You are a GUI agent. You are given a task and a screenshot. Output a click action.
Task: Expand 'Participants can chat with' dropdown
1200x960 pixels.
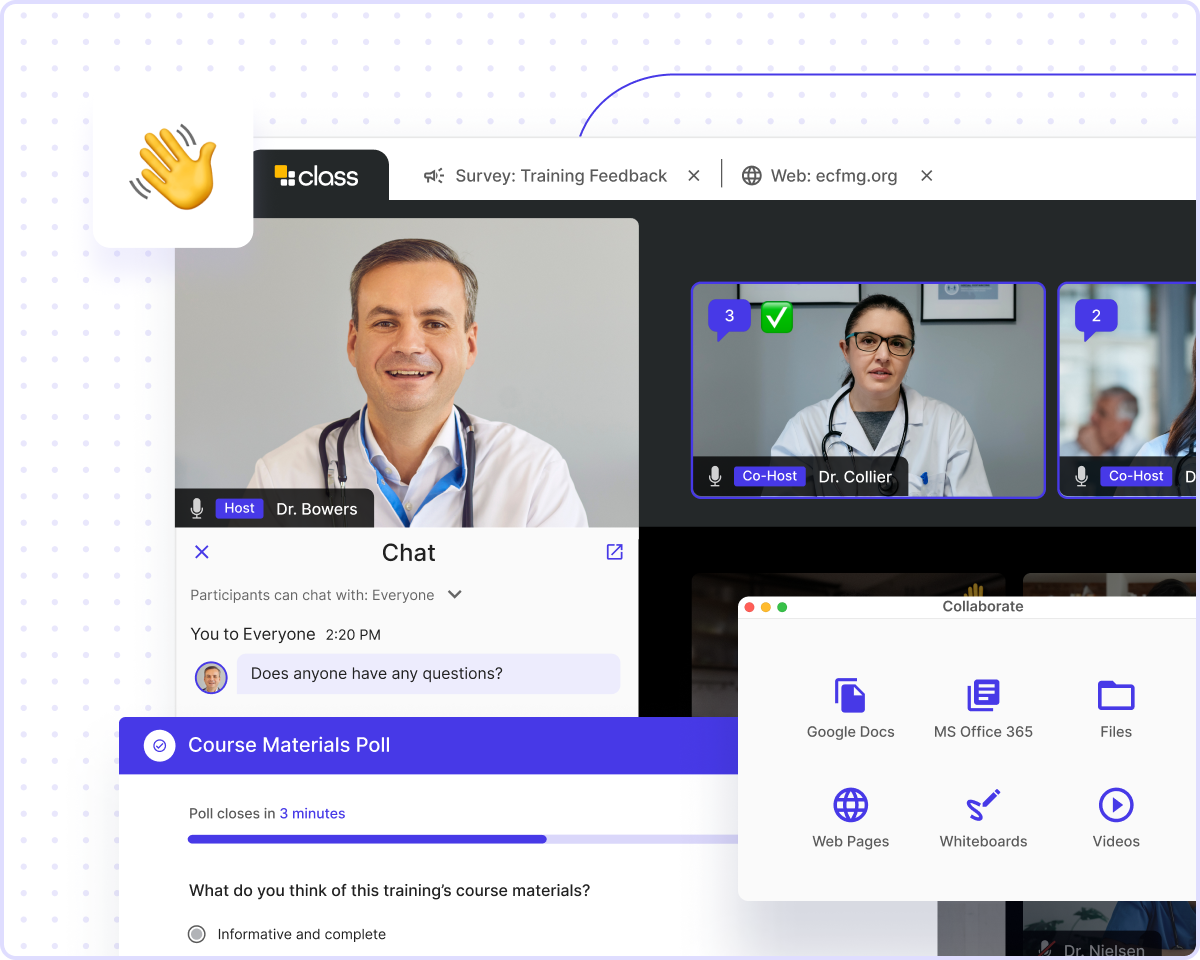454,595
